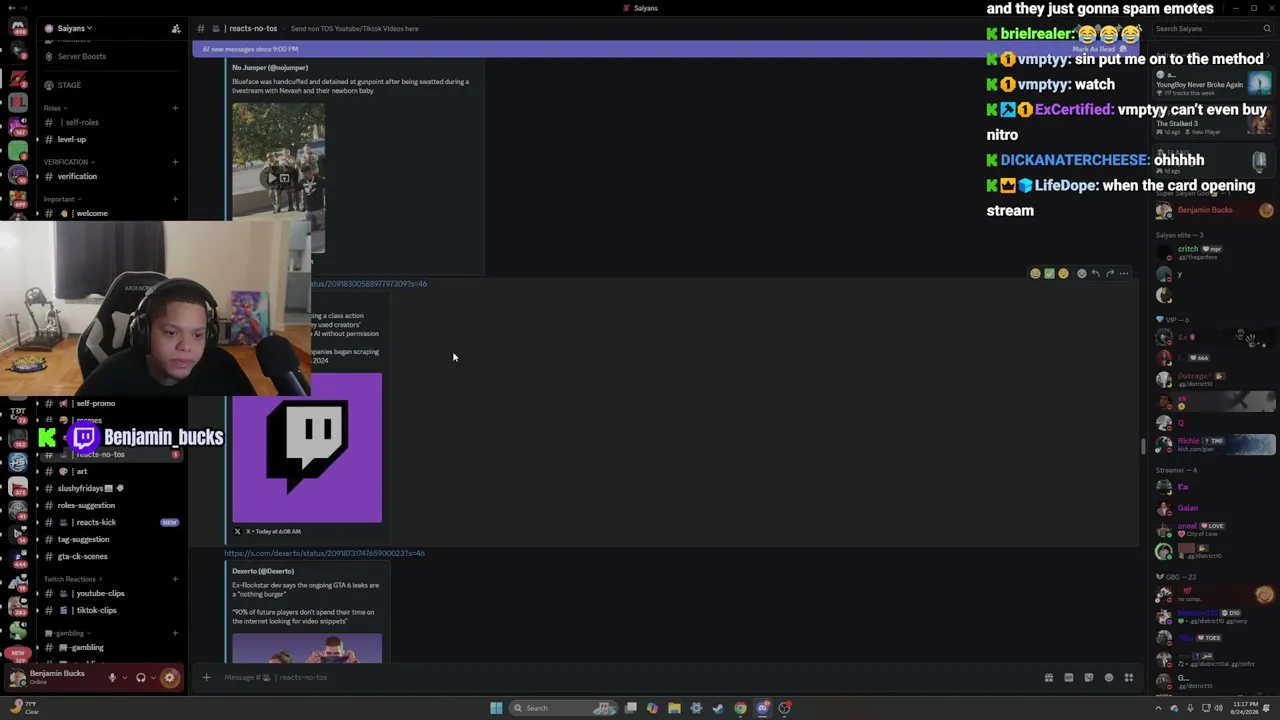Expand the Twitch Reactions category
1280x720 pixels.
coord(72,579)
